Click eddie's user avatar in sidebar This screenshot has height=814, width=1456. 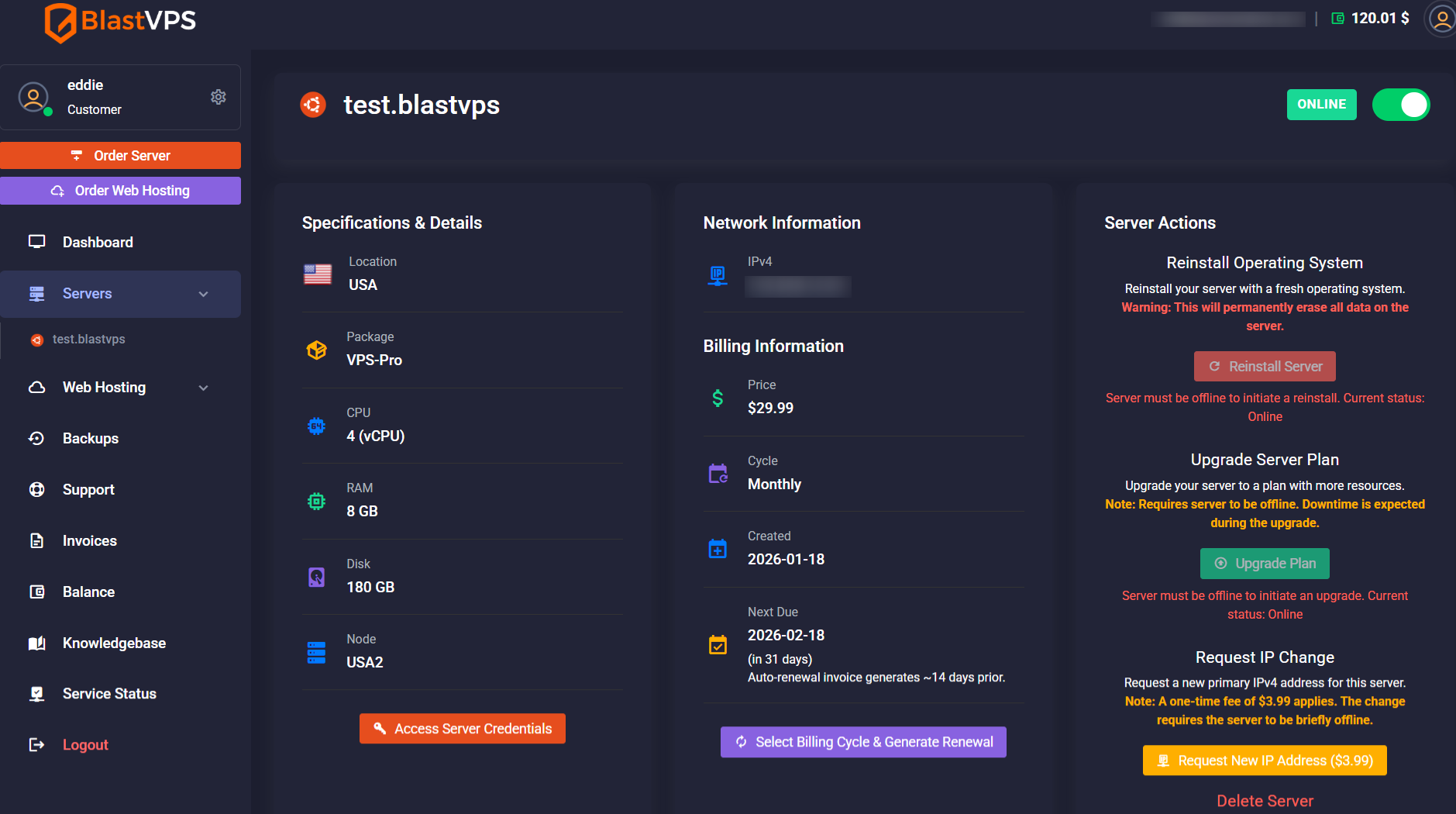pyautogui.click(x=33, y=98)
